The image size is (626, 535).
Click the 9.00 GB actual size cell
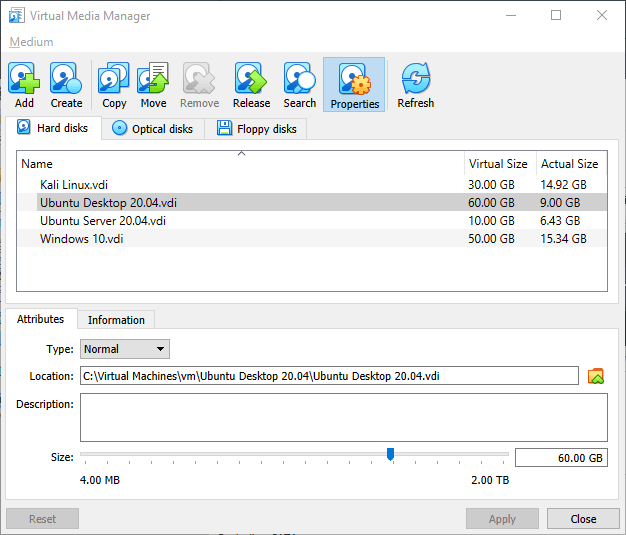coord(560,202)
